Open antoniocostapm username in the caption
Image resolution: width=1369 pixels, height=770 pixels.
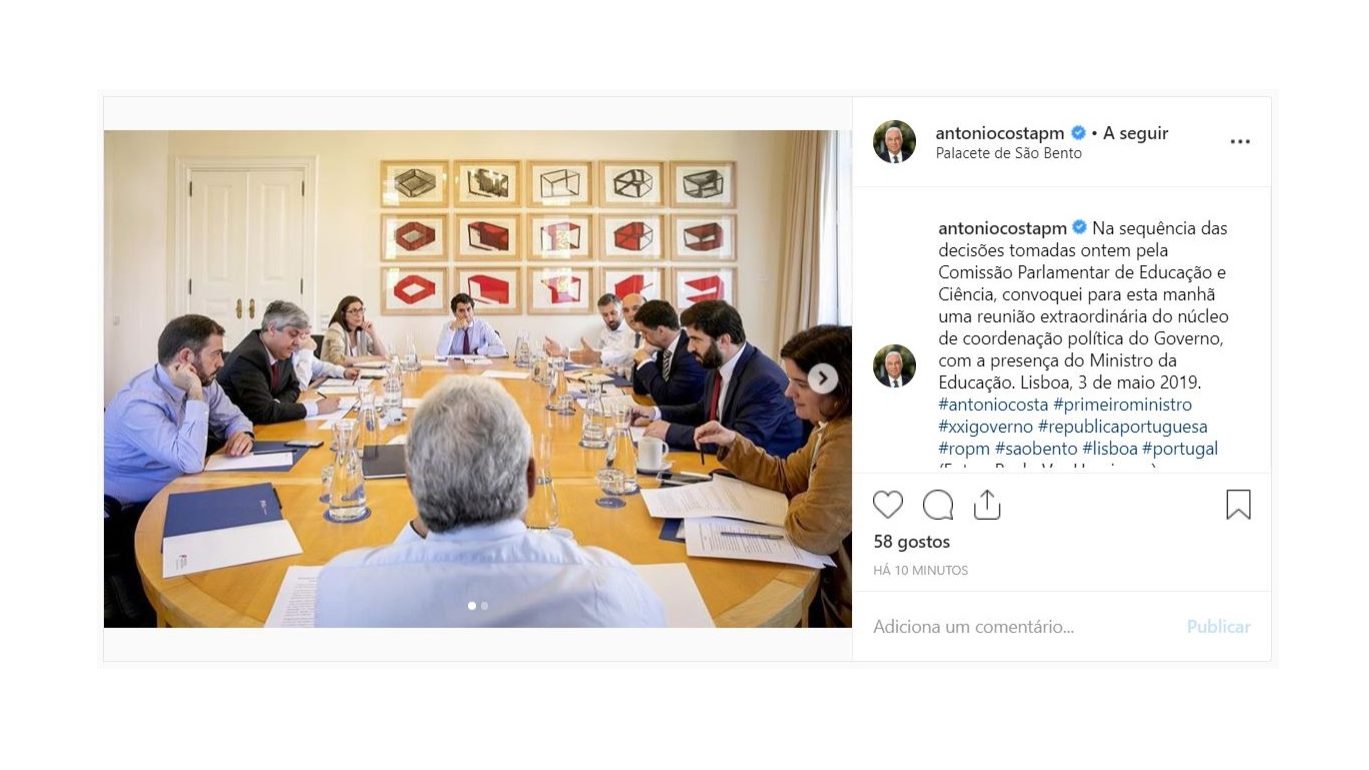coord(1002,228)
